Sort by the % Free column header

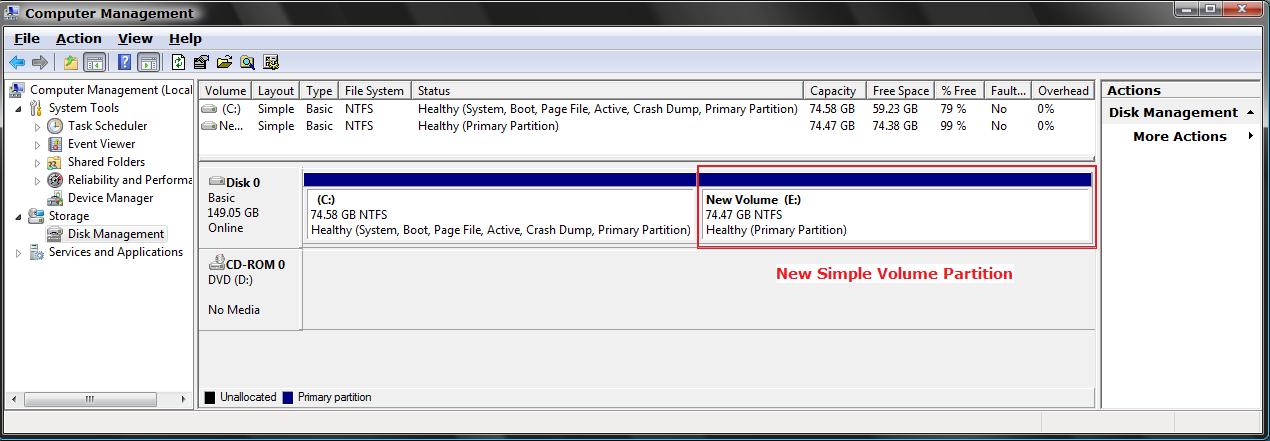pos(959,90)
